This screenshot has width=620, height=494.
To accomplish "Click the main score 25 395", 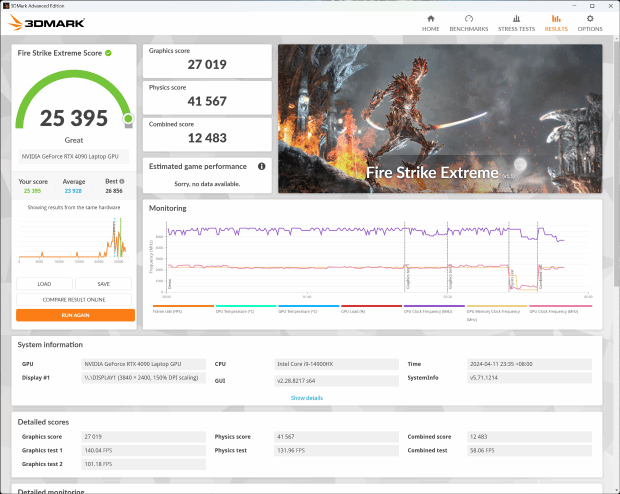I will click(74, 118).
